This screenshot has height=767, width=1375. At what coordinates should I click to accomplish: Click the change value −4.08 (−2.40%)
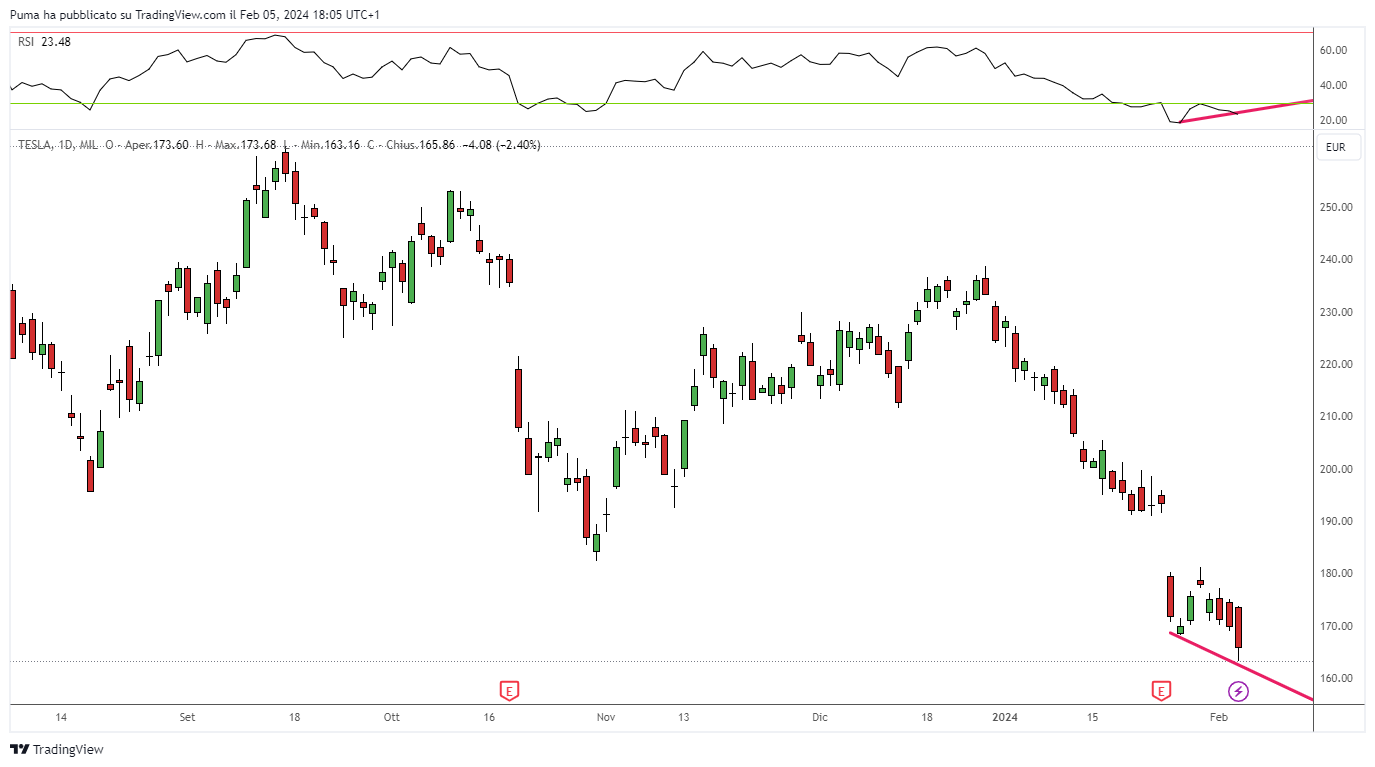click(501, 145)
